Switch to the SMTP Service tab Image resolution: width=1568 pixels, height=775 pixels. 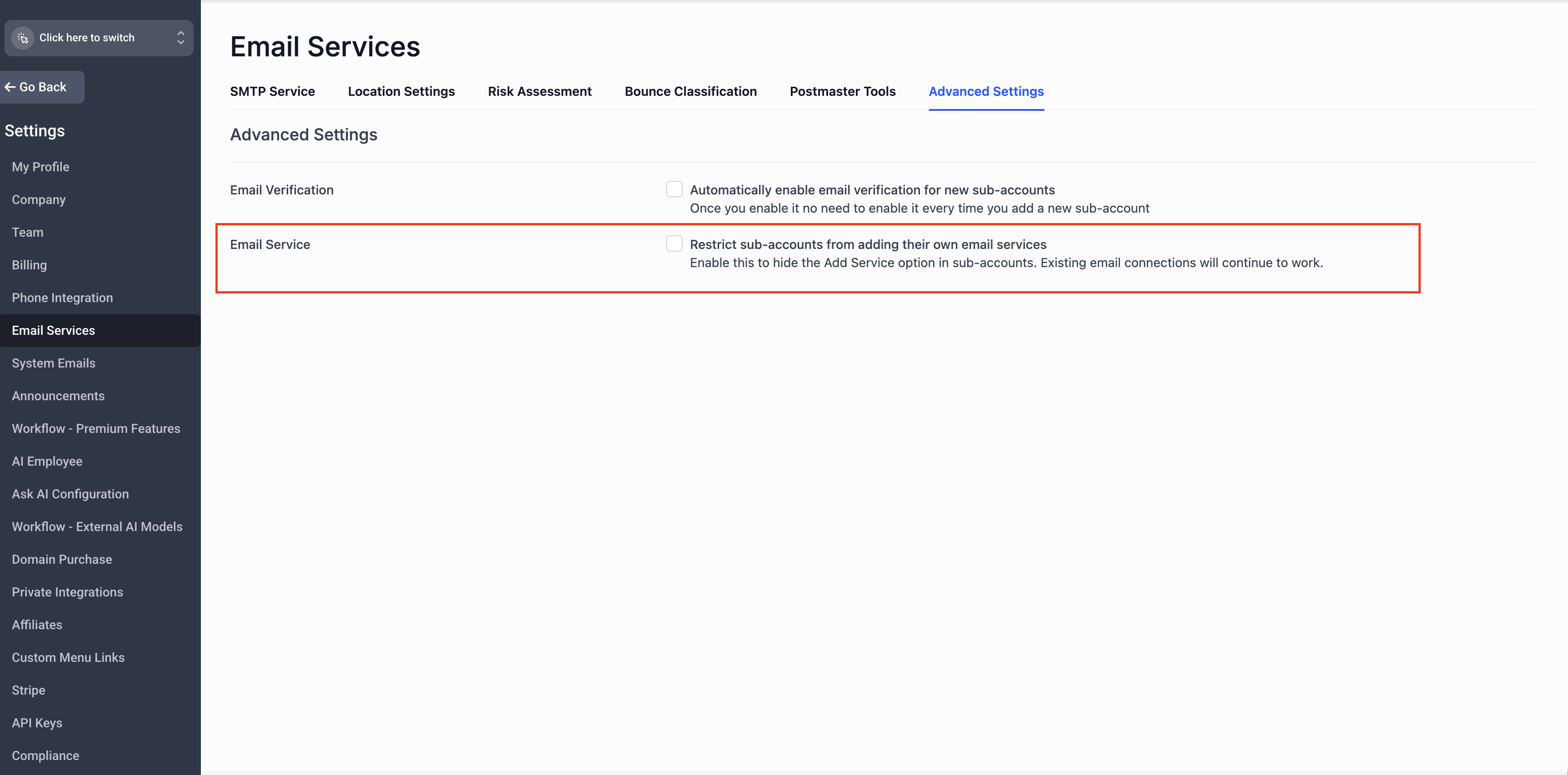coord(272,91)
